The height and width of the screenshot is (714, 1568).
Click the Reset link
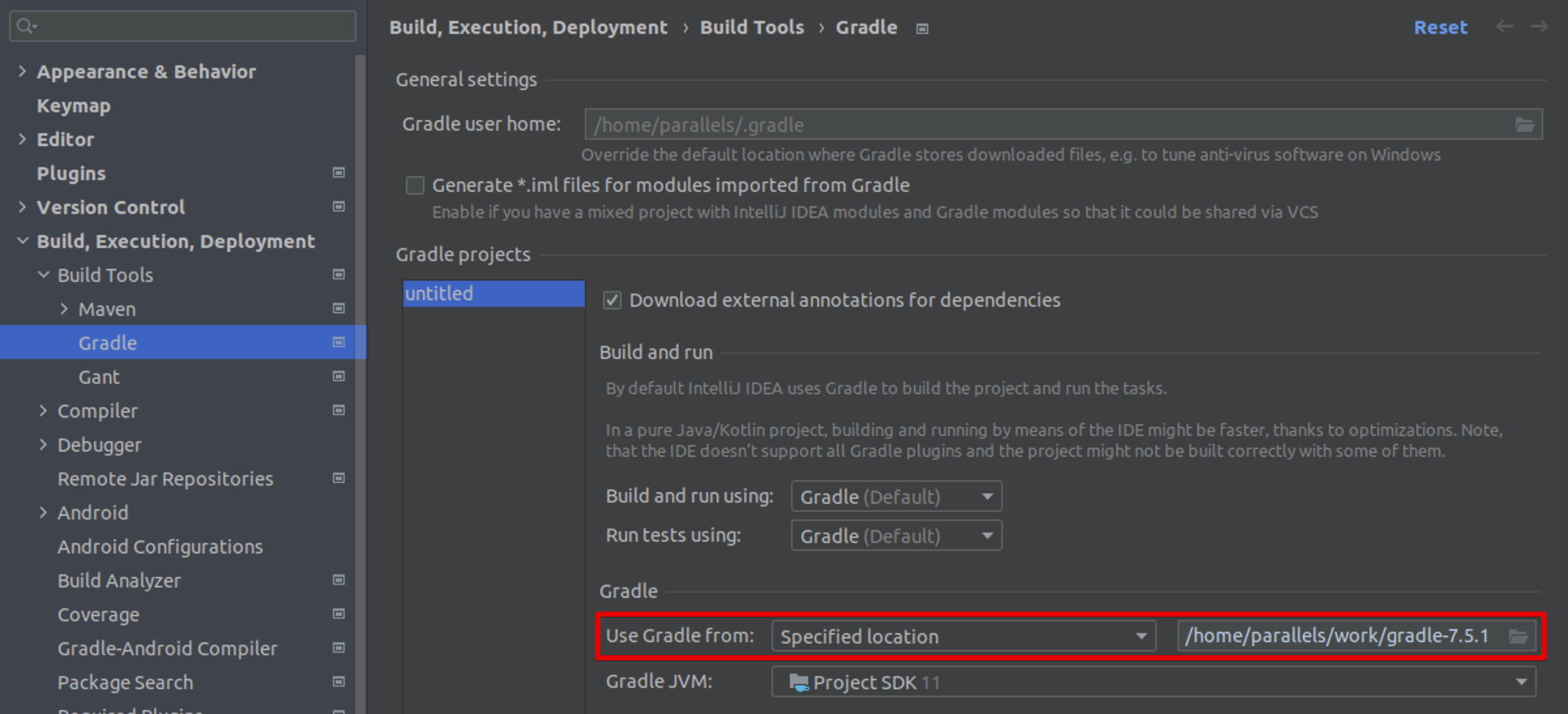[1440, 27]
